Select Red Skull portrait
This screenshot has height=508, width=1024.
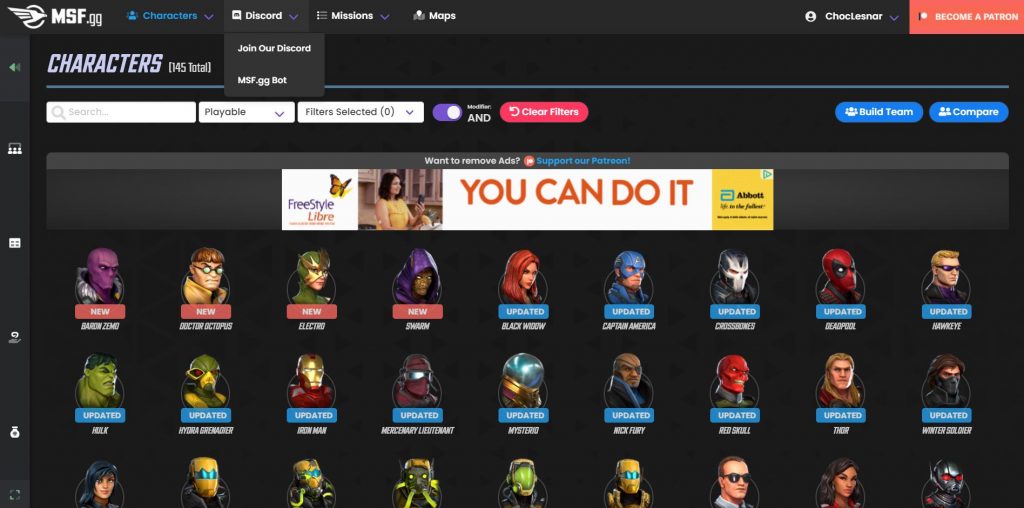tap(735, 380)
